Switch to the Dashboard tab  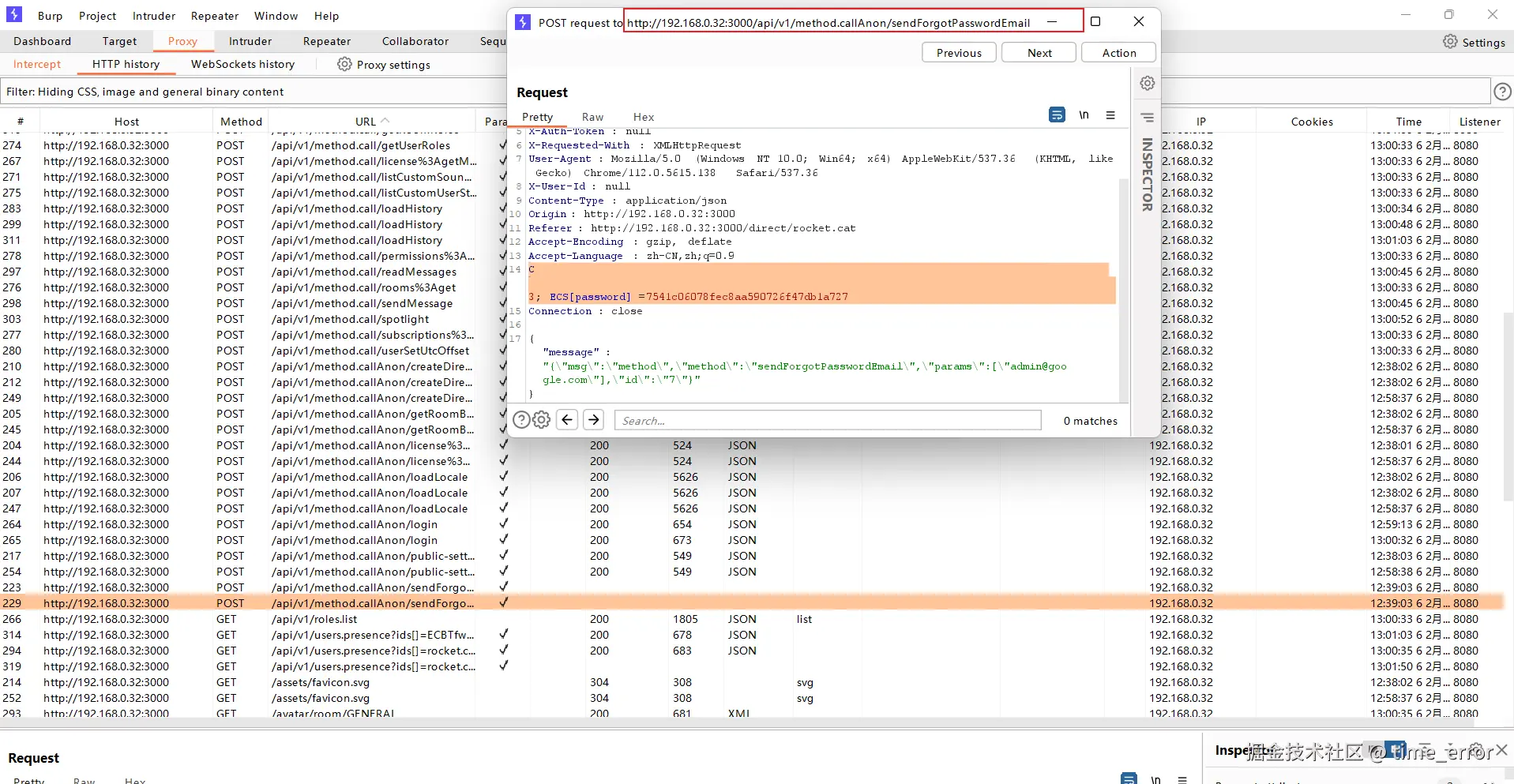[42, 41]
